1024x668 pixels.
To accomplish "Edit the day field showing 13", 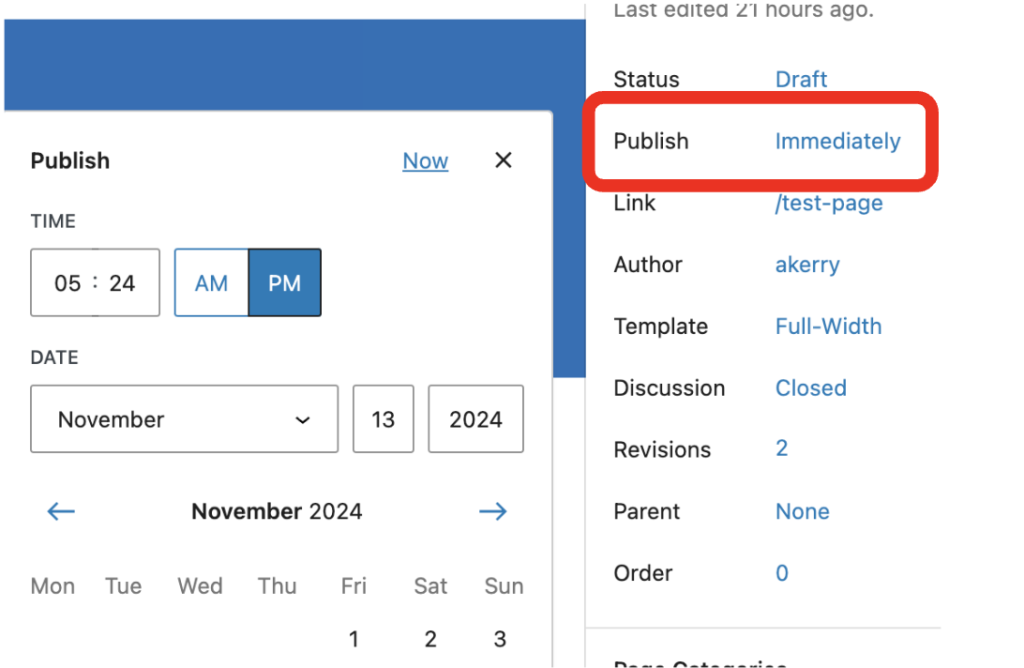I will click(383, 419).
